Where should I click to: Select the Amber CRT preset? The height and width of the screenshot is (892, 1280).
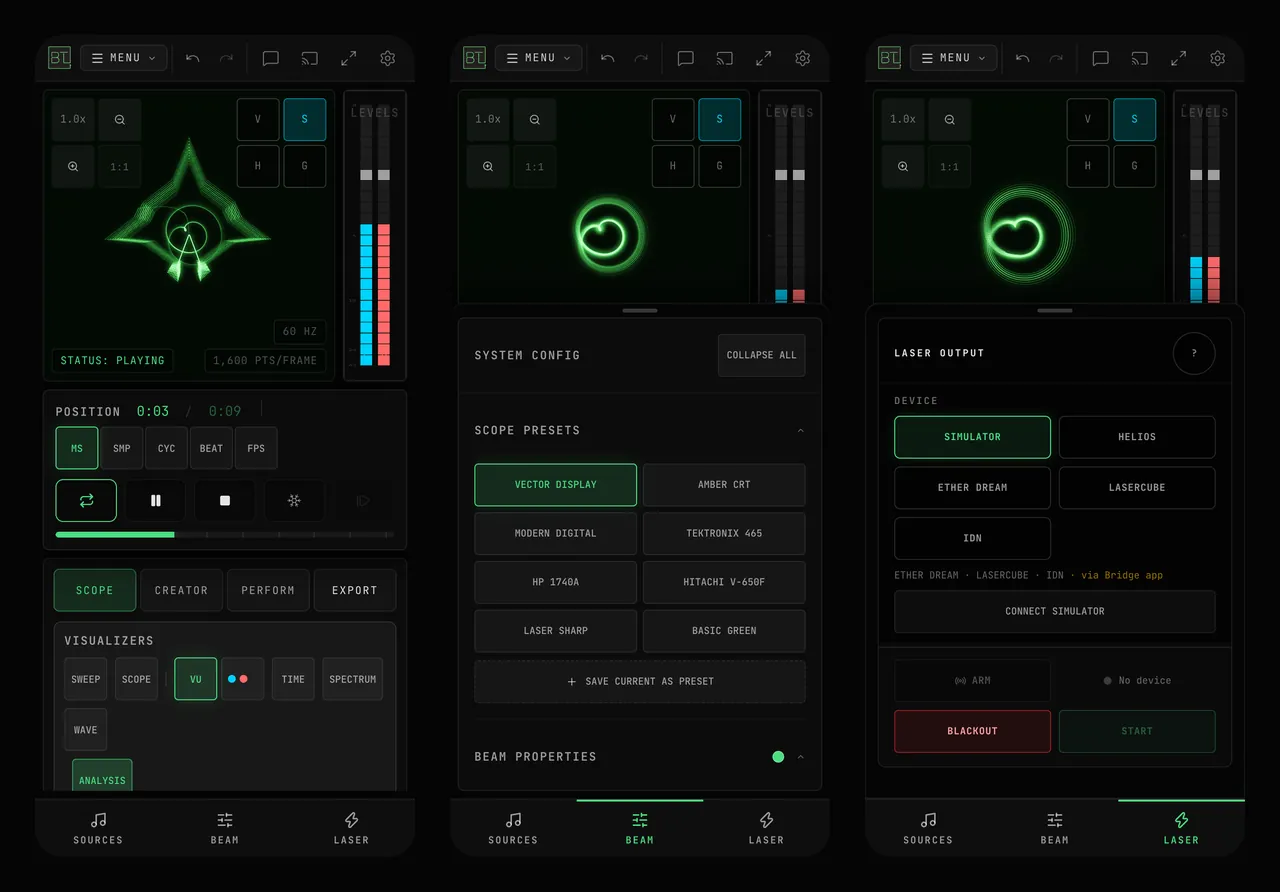(x=724, y=484)
